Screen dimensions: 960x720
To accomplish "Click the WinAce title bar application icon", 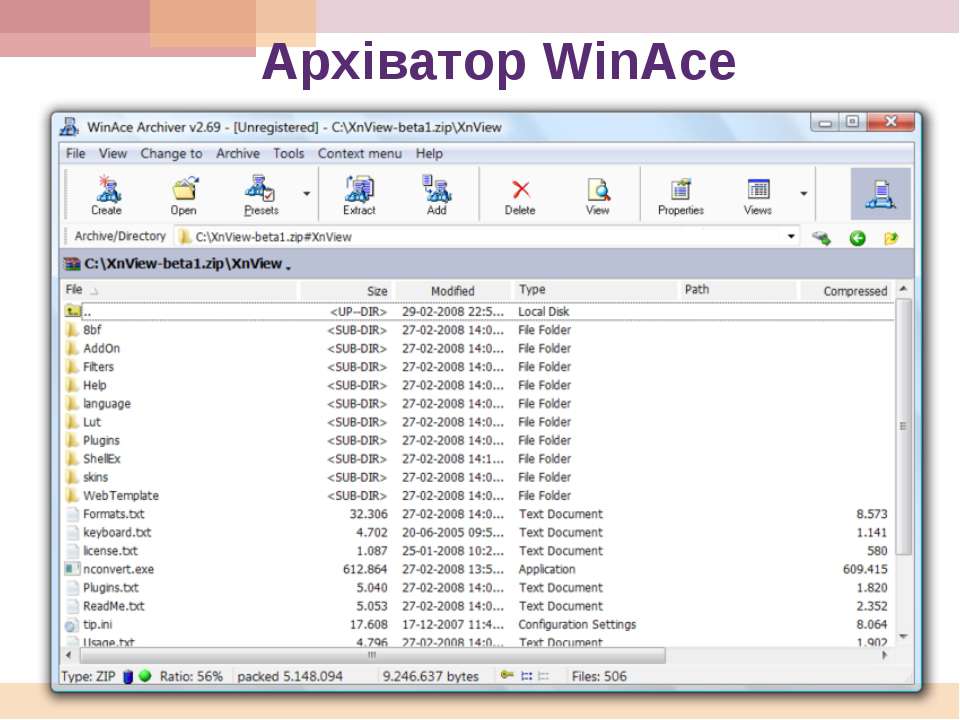I will 69,127.
